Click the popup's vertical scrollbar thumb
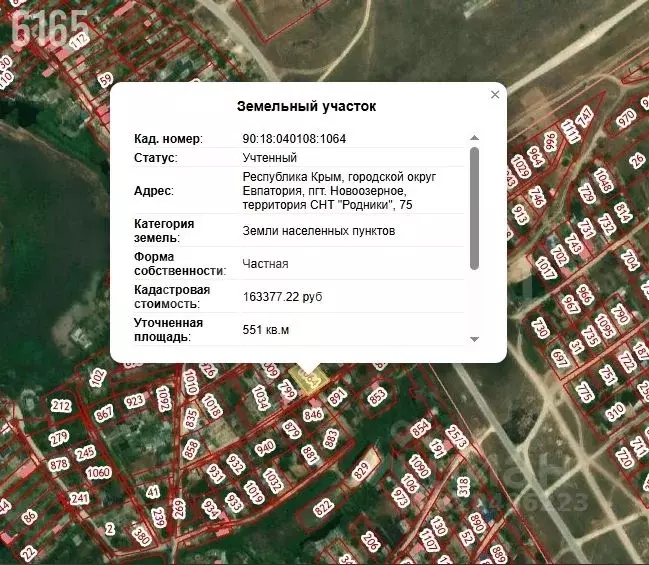 475,208
